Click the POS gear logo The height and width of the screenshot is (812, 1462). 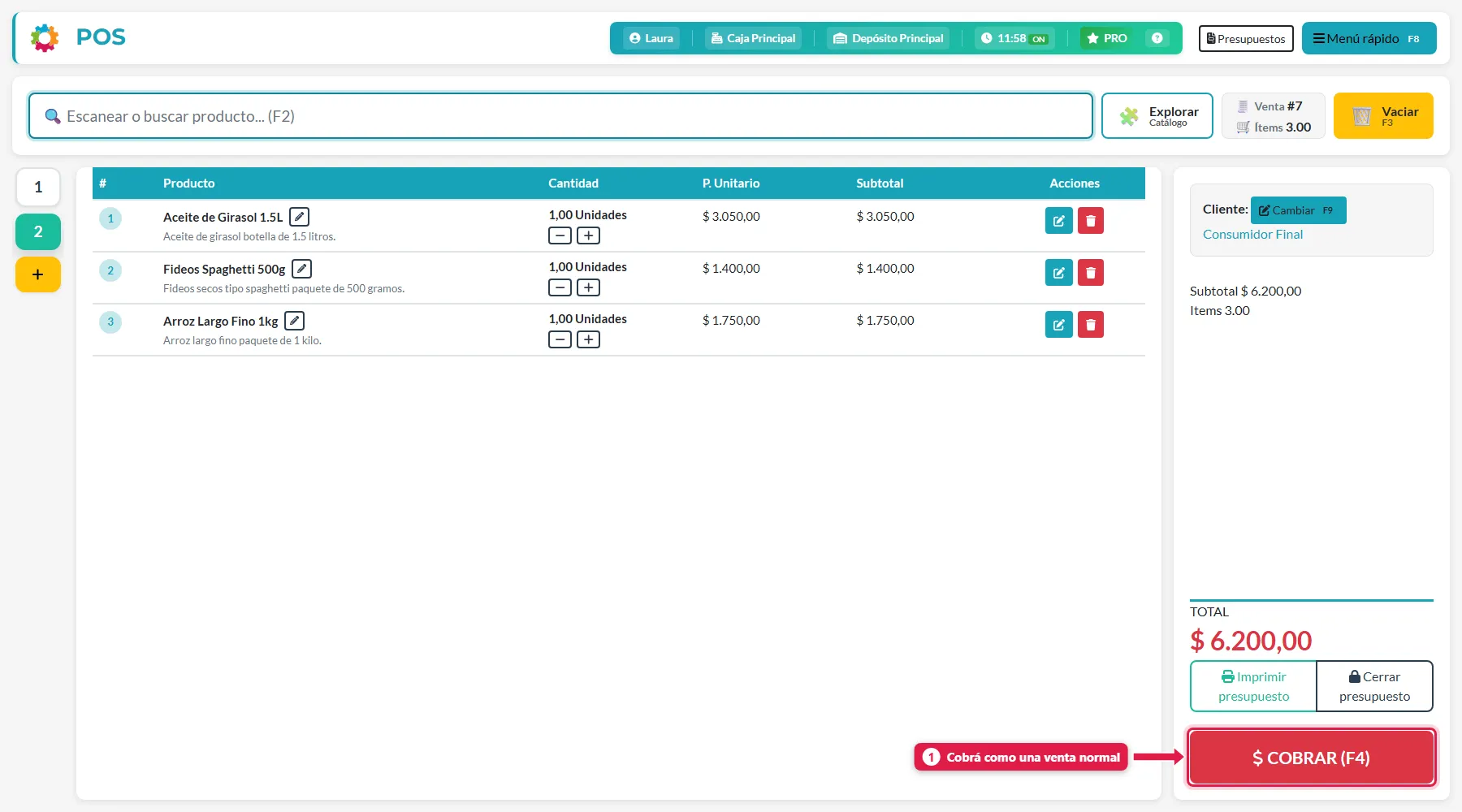point(45,37)
